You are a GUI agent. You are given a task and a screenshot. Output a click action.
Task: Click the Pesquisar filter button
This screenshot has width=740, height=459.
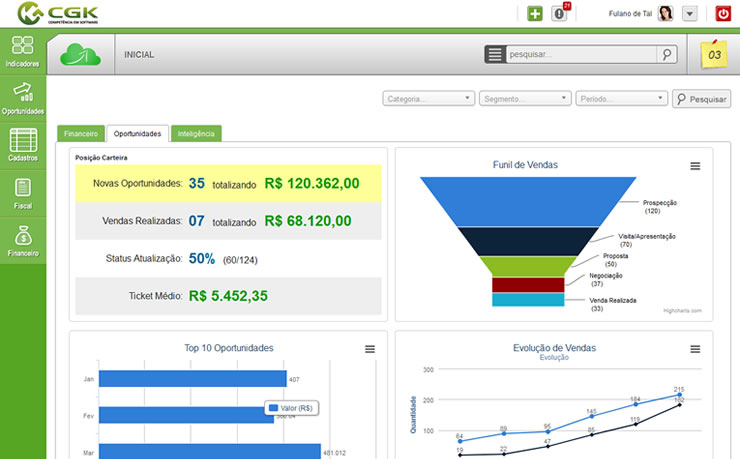point(702,99)
